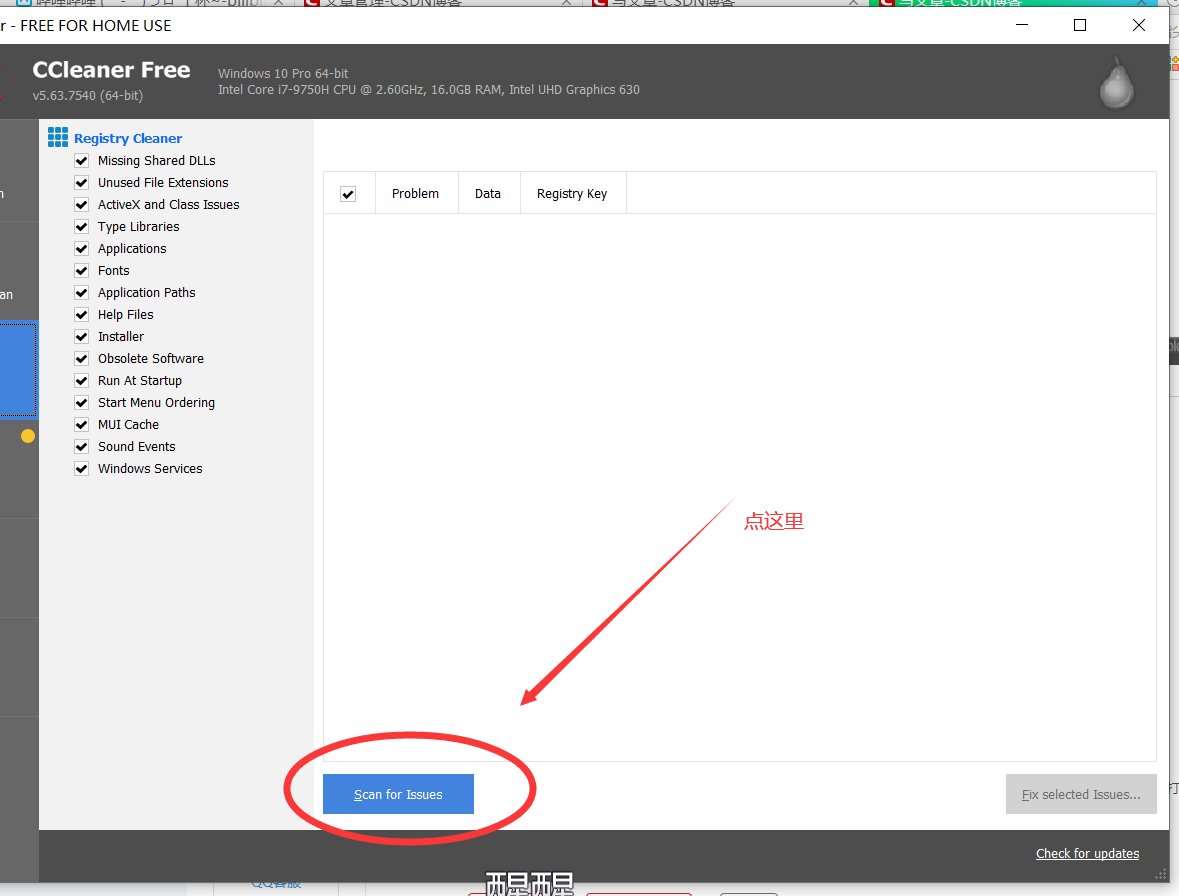The height and width of the screenshot is (896, 1179).
Task: Uncheck ActiveX and Class Issues
Action: tap(81, 204)
